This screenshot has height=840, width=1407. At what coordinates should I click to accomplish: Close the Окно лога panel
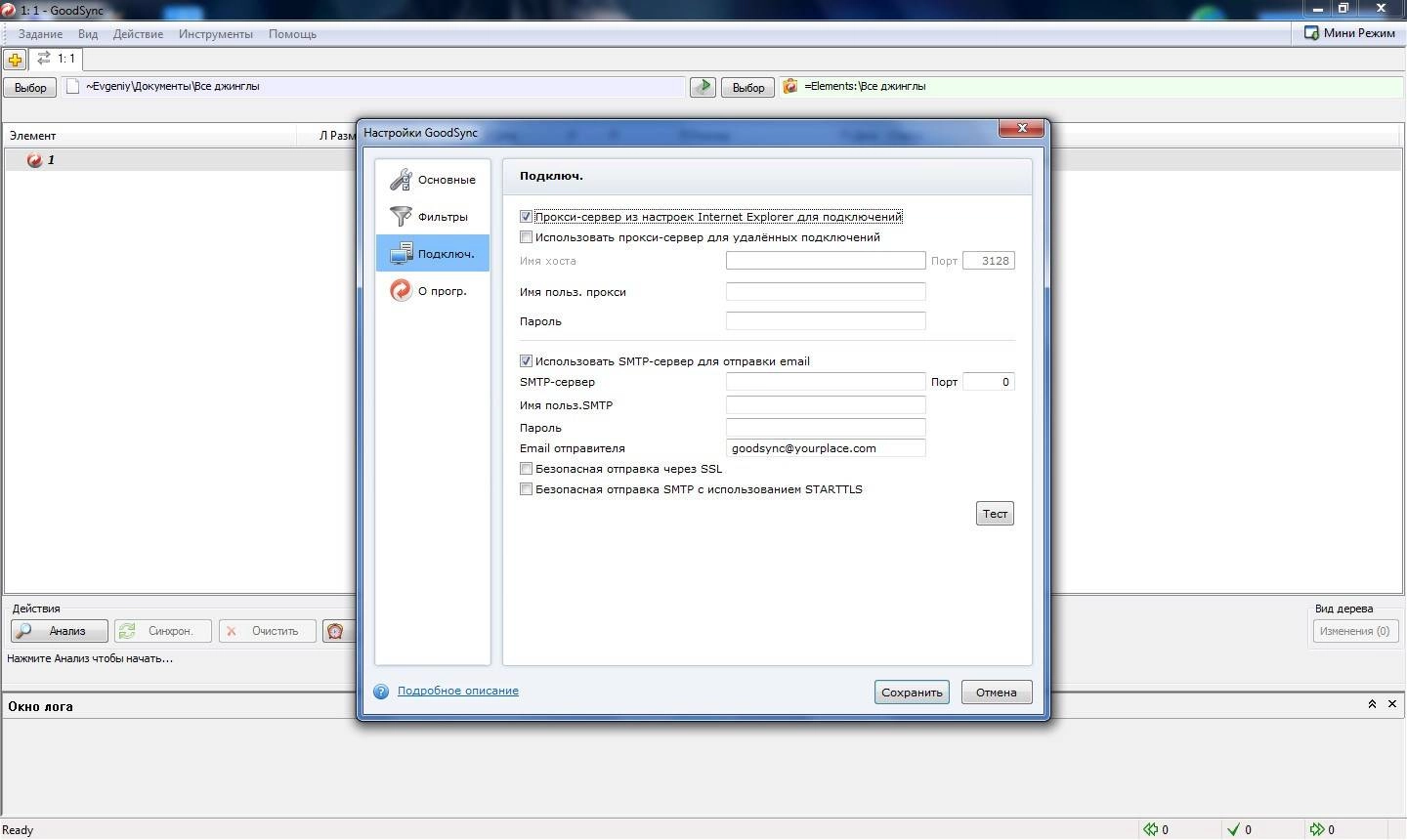tap(1392, 704)
